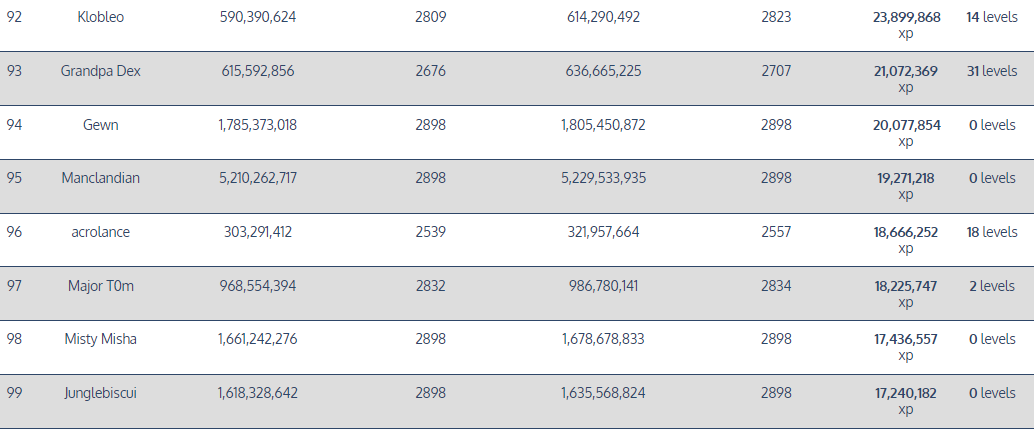This screenshot has height=431, width=1034.
Task: Click the 2707 ending level value
Action: [776, 71]
